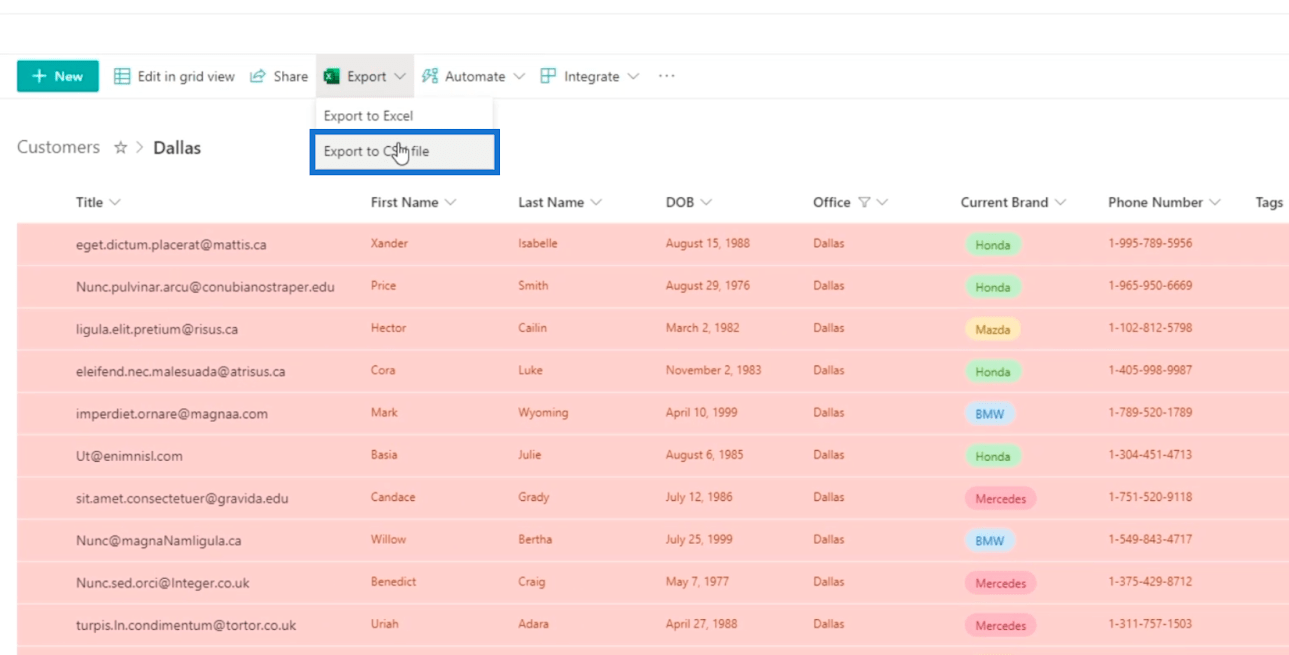This screenshot has height=655, width=1289.
Task: Click first name Hector cell
Action: coord(388,327)
